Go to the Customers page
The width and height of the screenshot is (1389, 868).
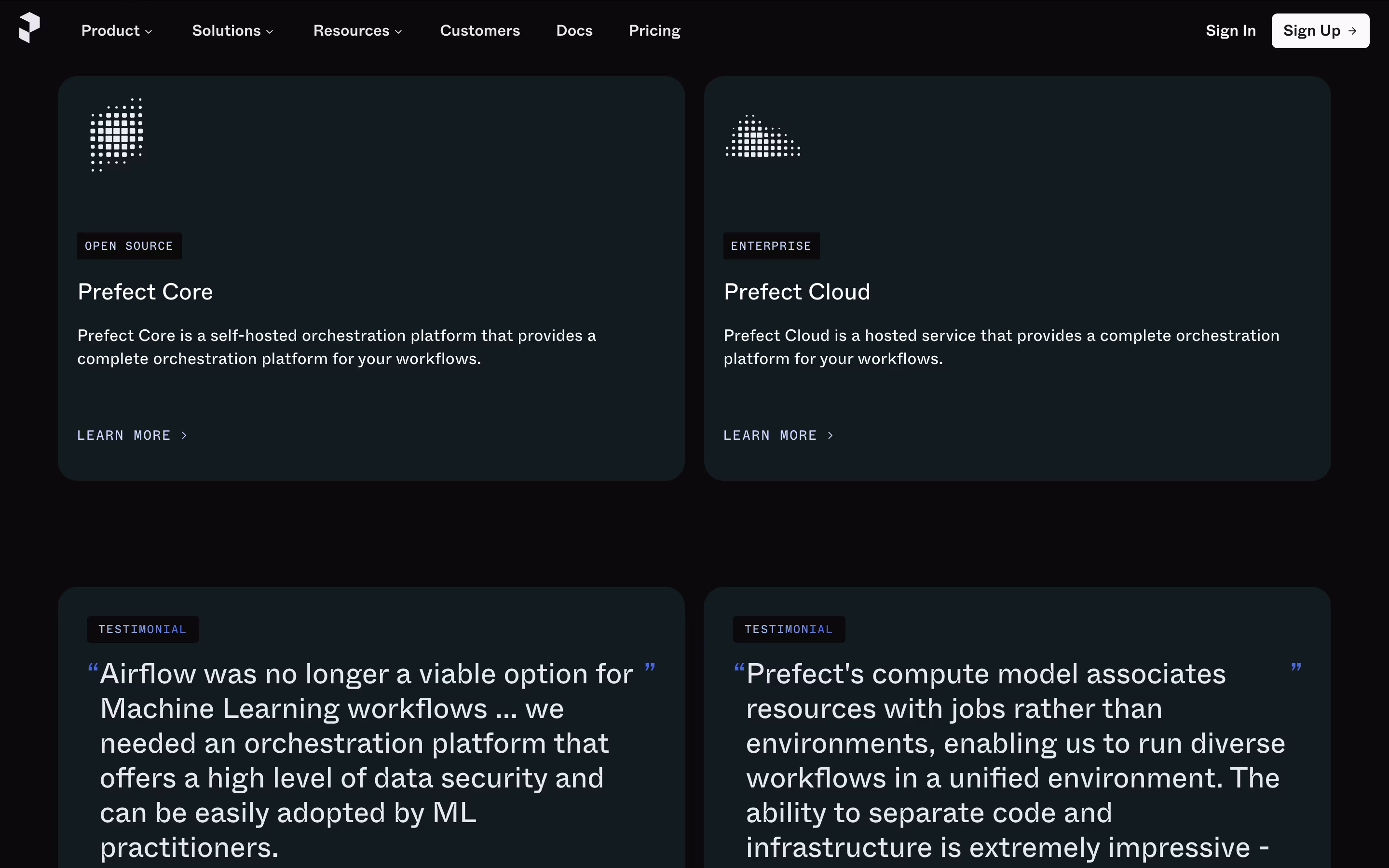click(480, 31)
